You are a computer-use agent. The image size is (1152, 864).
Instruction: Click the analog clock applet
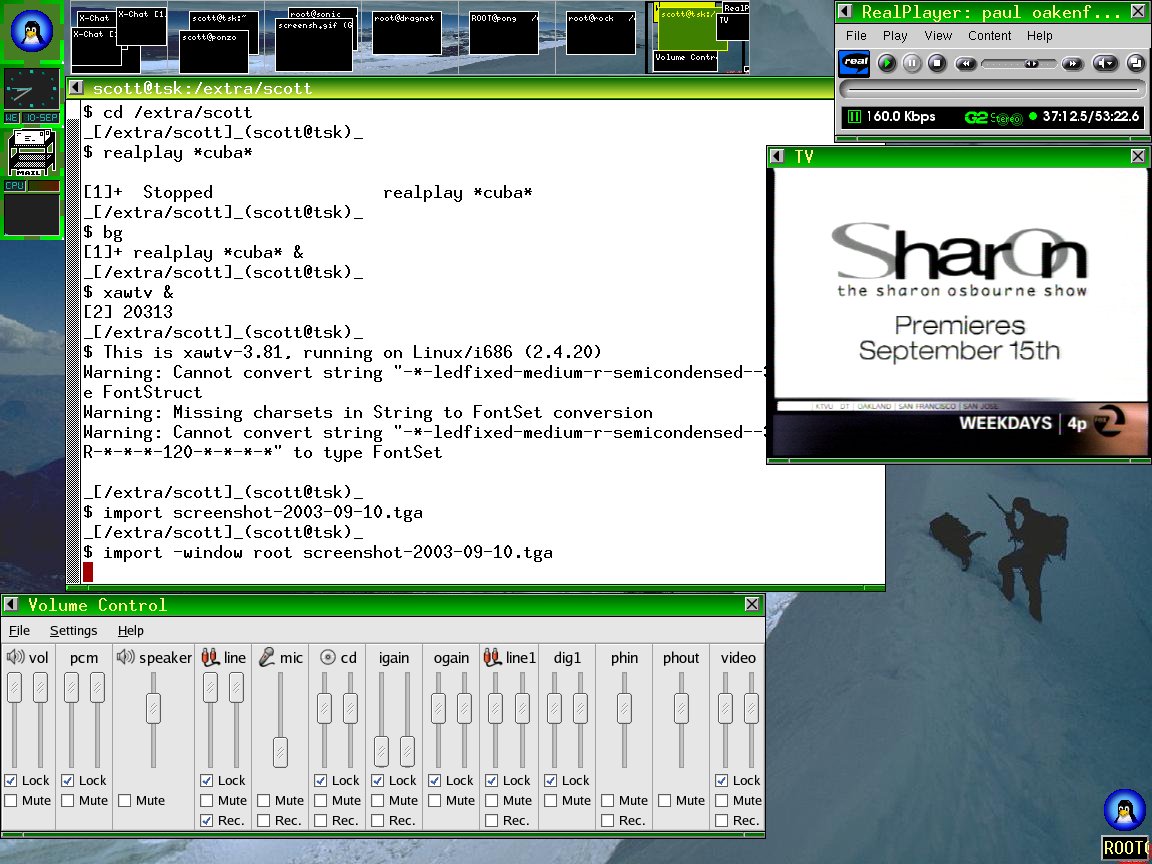[32, 90]
